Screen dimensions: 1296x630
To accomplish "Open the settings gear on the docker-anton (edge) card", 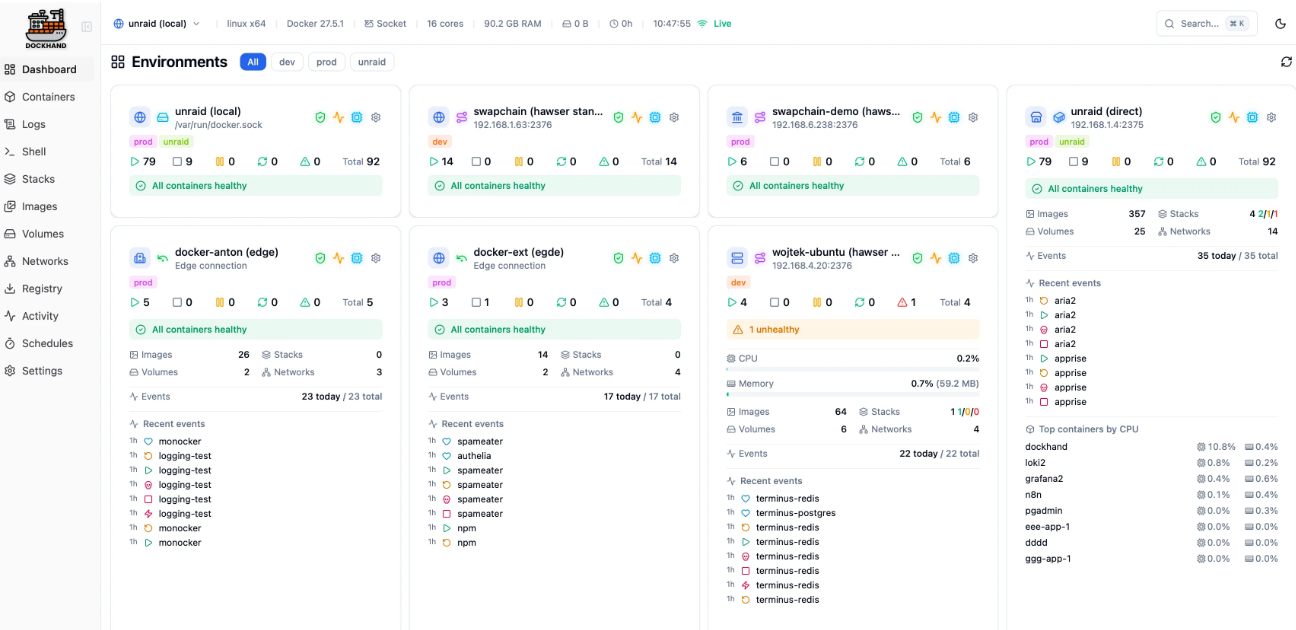I will (376, 258).
